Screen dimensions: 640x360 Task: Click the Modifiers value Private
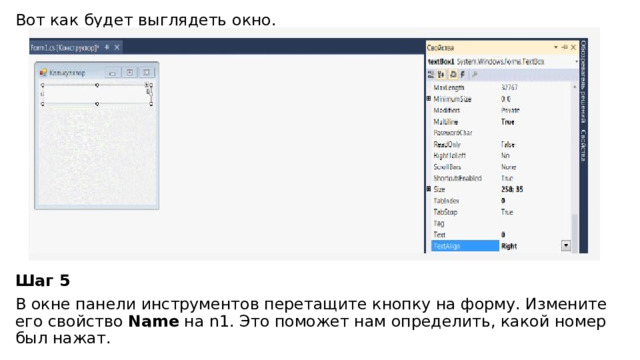coord(510,110)
